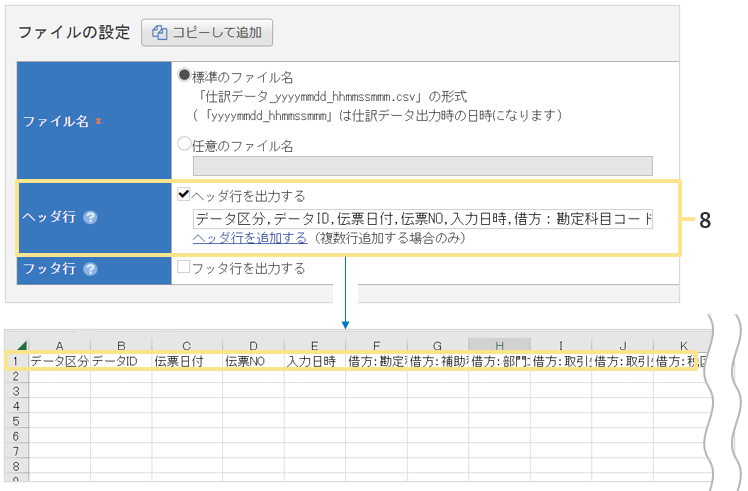The width and height of the screenshot is (748, 491).
Task: Select 任意のファイル名 radio option
Action: click(184, 145)
